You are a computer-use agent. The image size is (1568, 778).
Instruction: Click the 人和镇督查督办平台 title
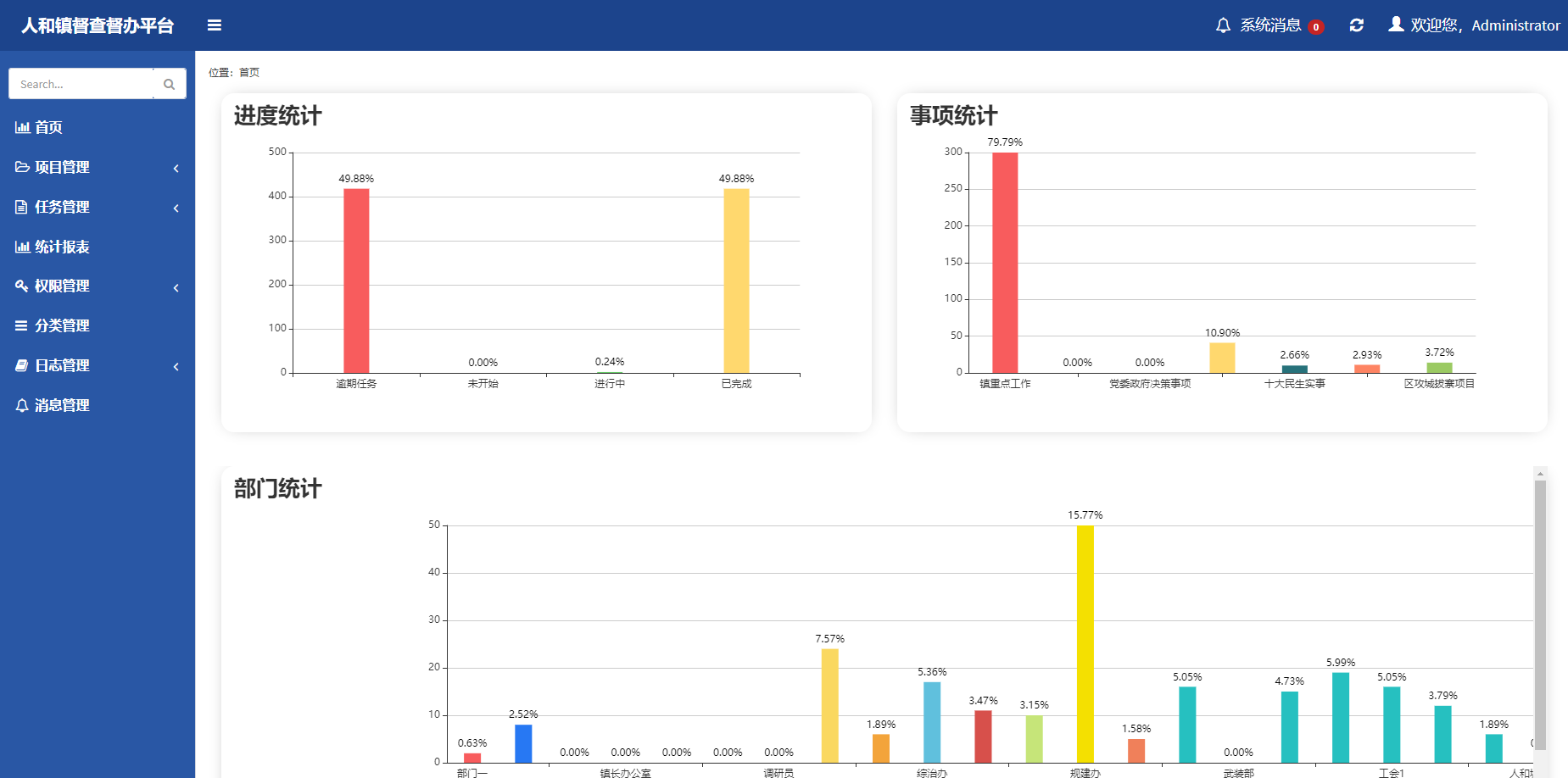pos(98,25)
